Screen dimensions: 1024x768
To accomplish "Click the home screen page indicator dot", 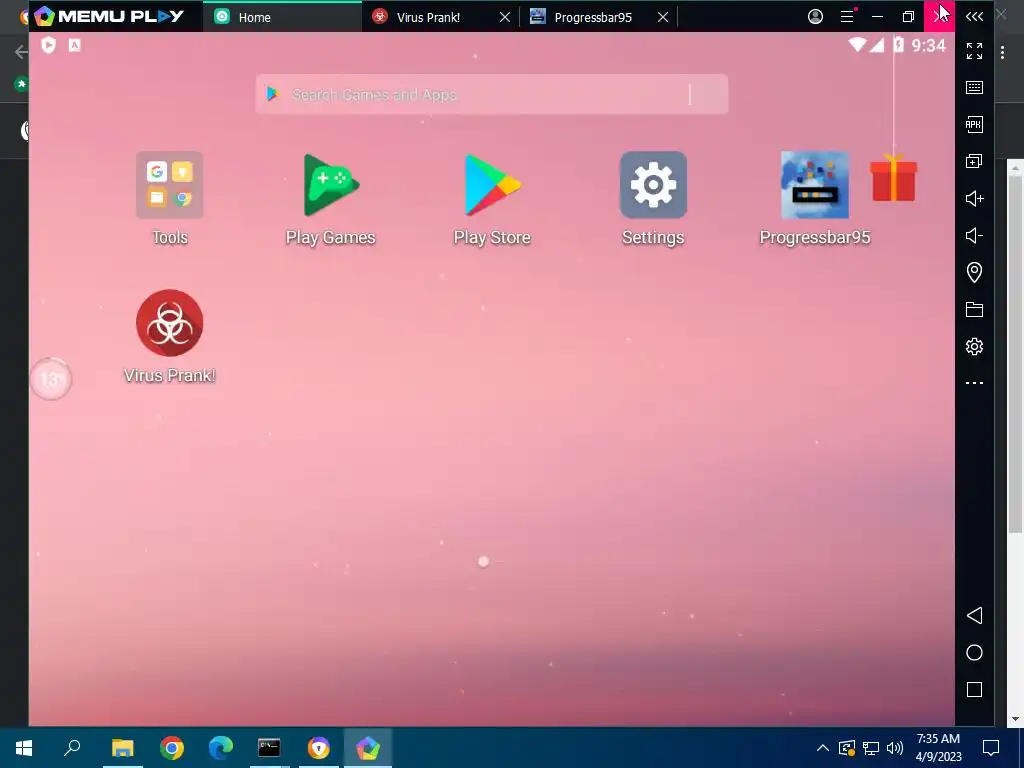I will (483, 562).
